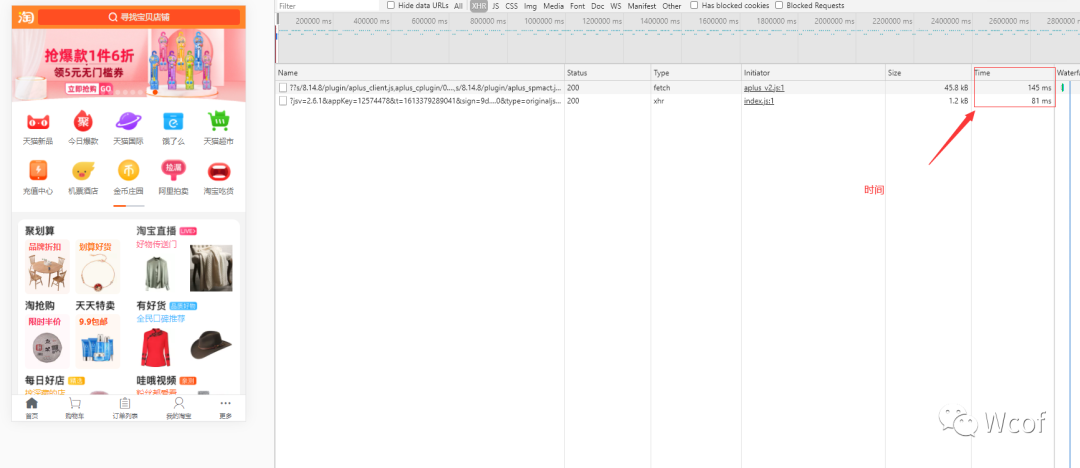Open the 天猫国际 planet icon
The height and width of the screenshot is (468, 1080).
tap(128, 121)
